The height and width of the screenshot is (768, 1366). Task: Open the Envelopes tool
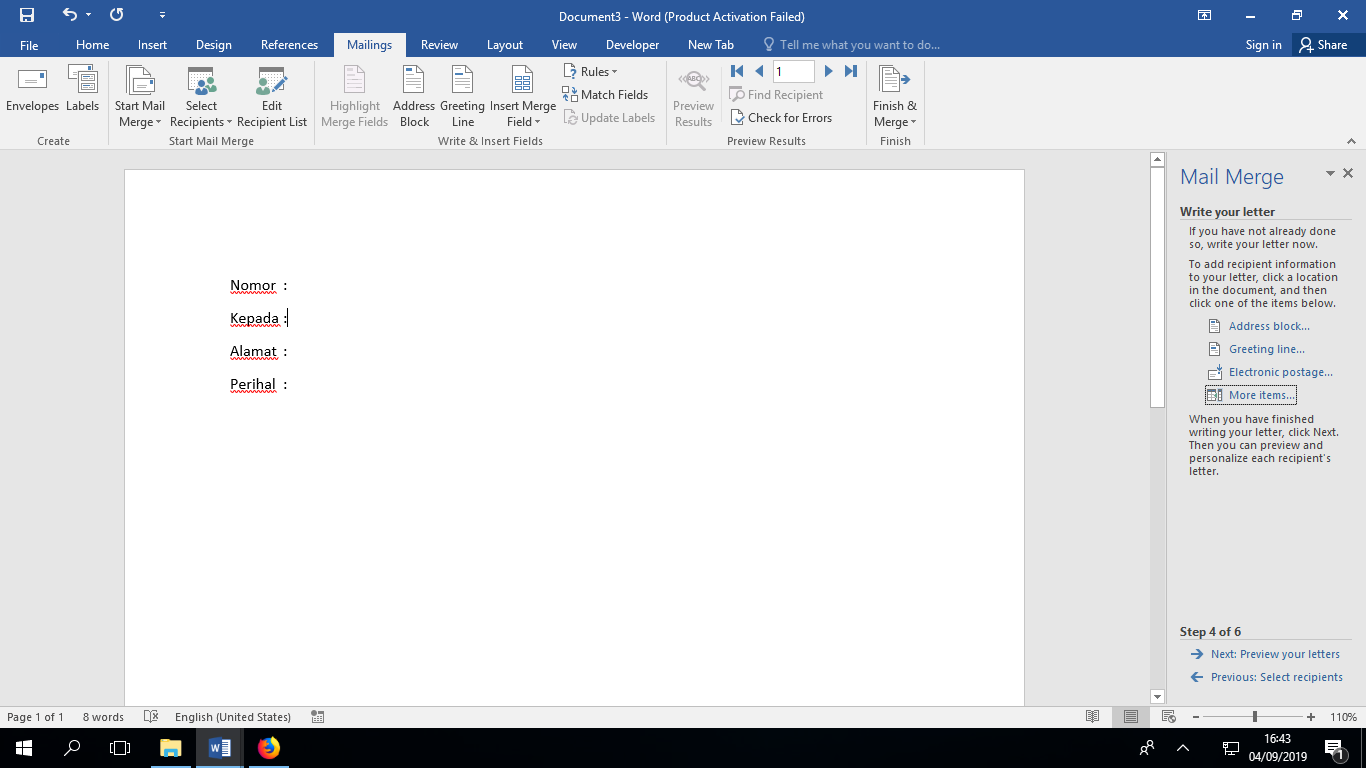pos(32,90)
